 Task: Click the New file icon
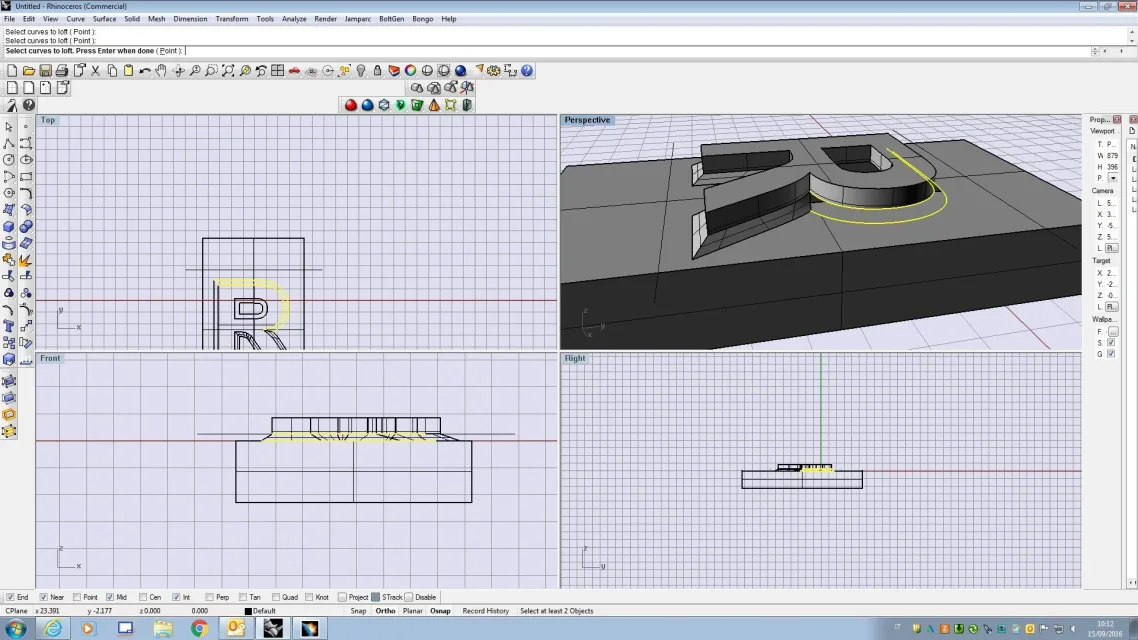click(12, 70)
